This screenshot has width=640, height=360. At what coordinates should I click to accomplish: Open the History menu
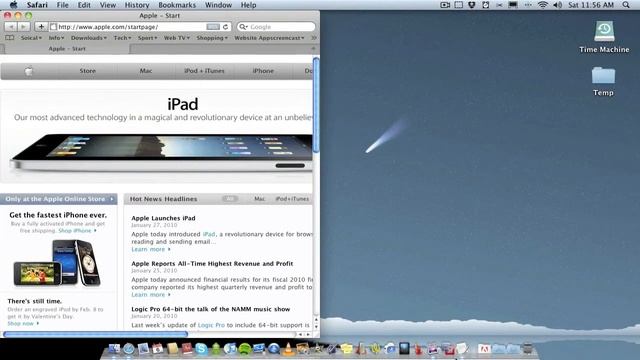click(137, 5)
